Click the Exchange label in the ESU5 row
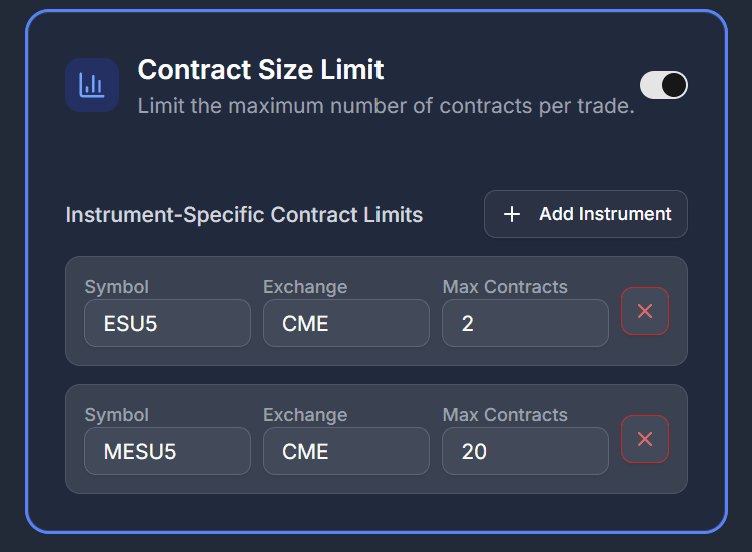The image size is (752, 552). pyautogui.click(x=305, y=287)
